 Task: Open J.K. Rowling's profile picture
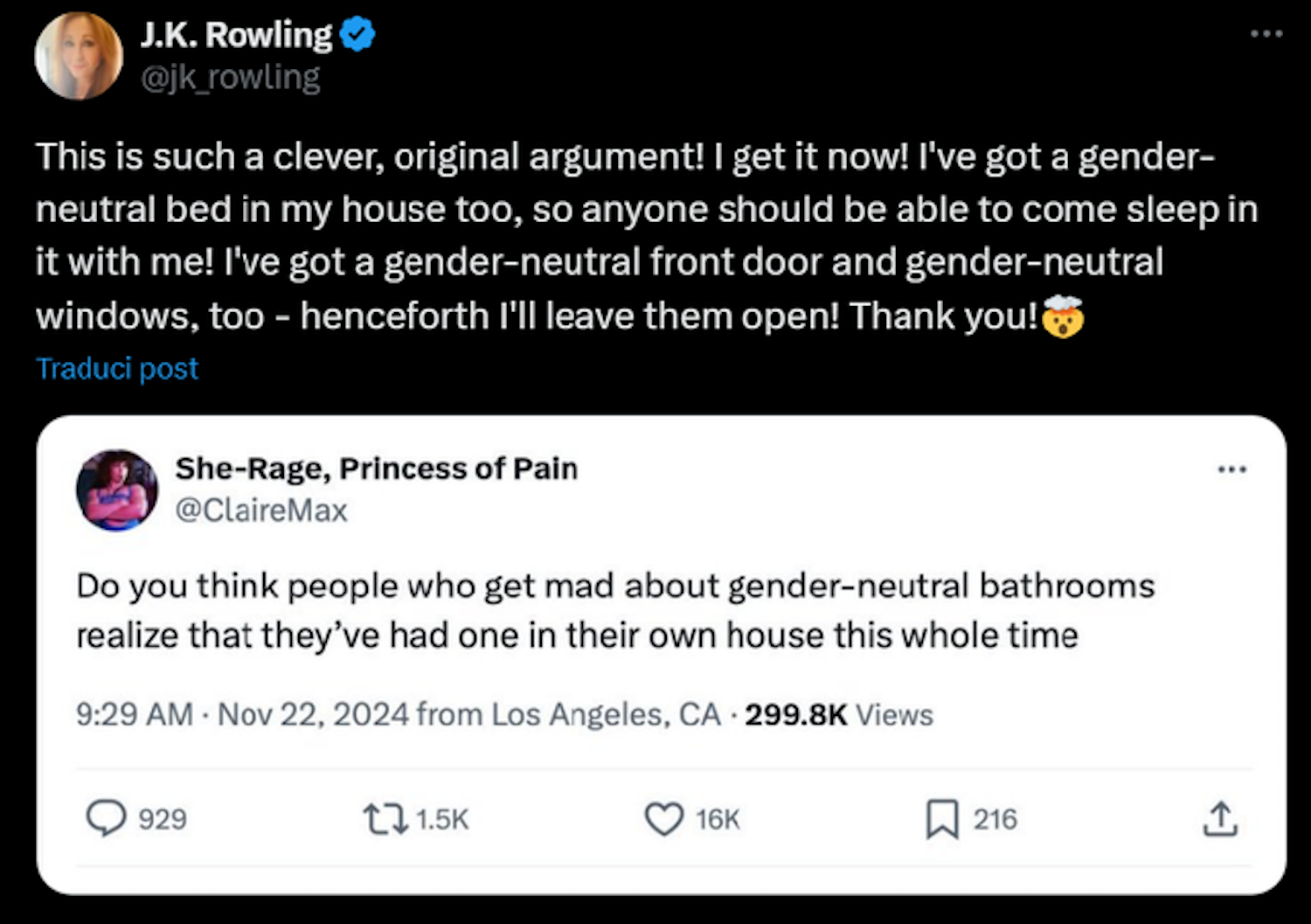pyautogui.click(x=79, y=56)
